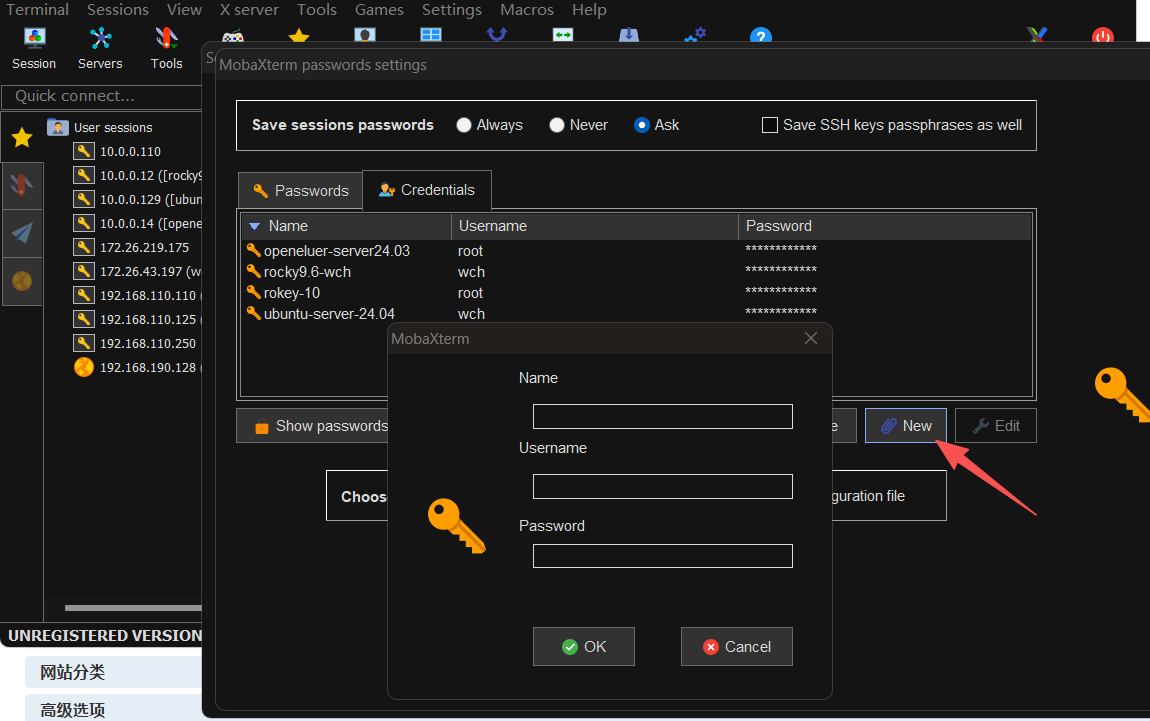Click the Name input field

(662, 417)
